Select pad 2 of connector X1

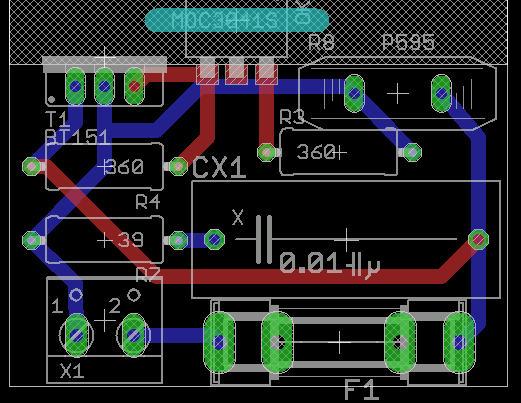point(134,335)
